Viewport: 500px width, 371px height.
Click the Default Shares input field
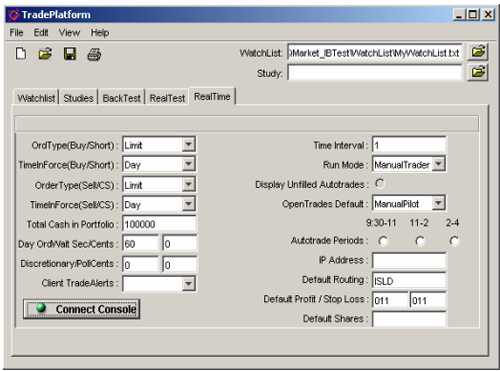(409, 319)
